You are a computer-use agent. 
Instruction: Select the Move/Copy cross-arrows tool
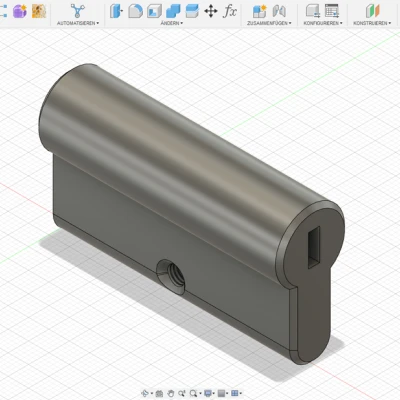[x=211, y=11]
